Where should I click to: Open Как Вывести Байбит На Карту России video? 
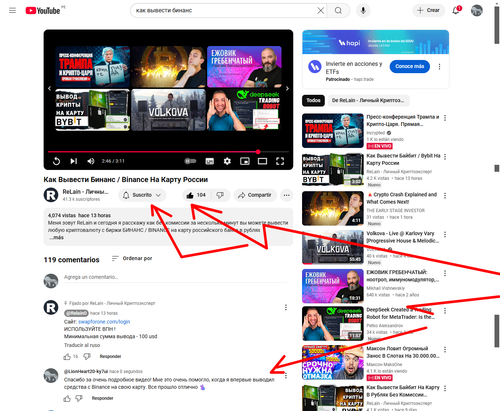point(403,159)
